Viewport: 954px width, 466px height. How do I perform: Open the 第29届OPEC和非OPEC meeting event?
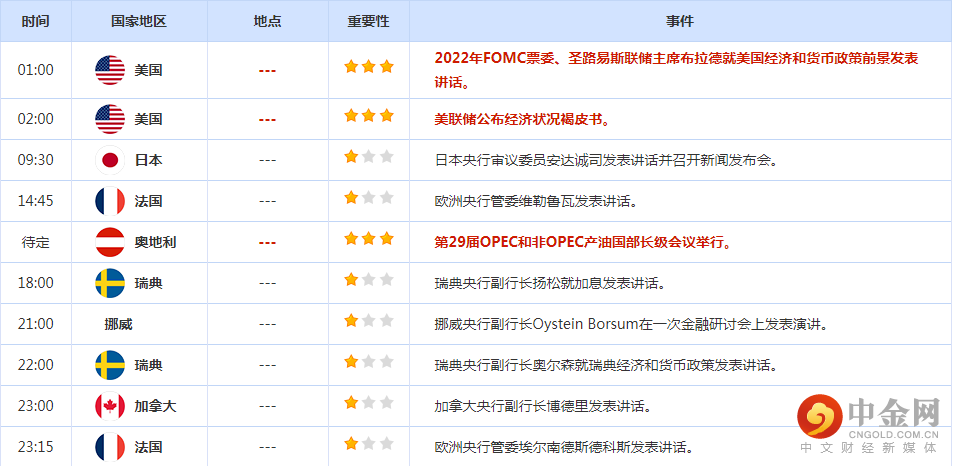(582, 243)
